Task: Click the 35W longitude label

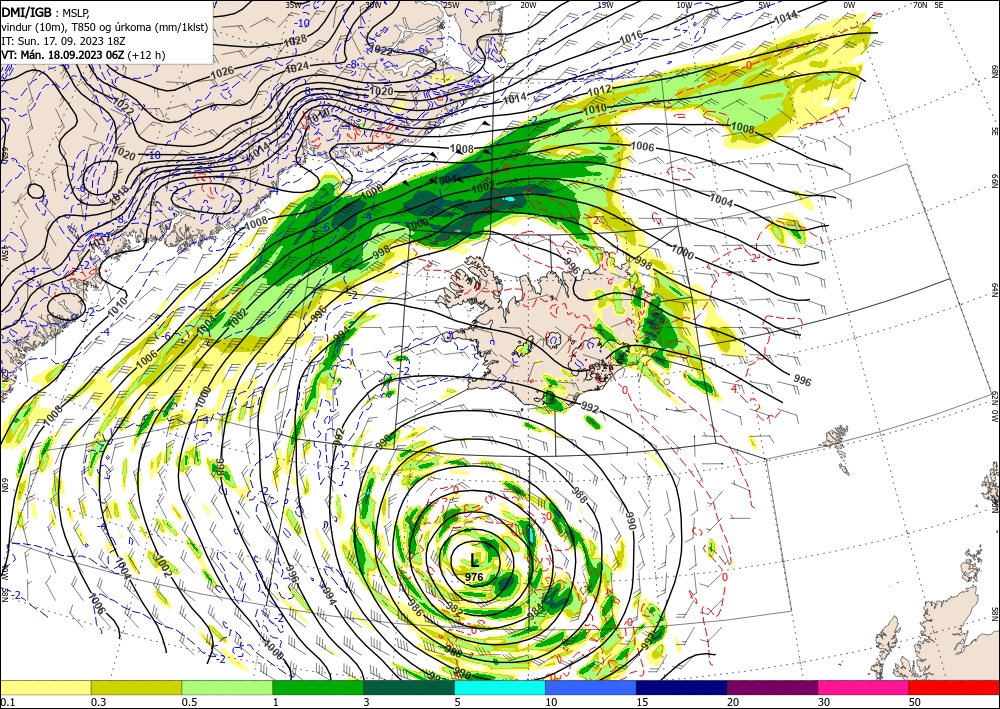Action: (293, 5)
